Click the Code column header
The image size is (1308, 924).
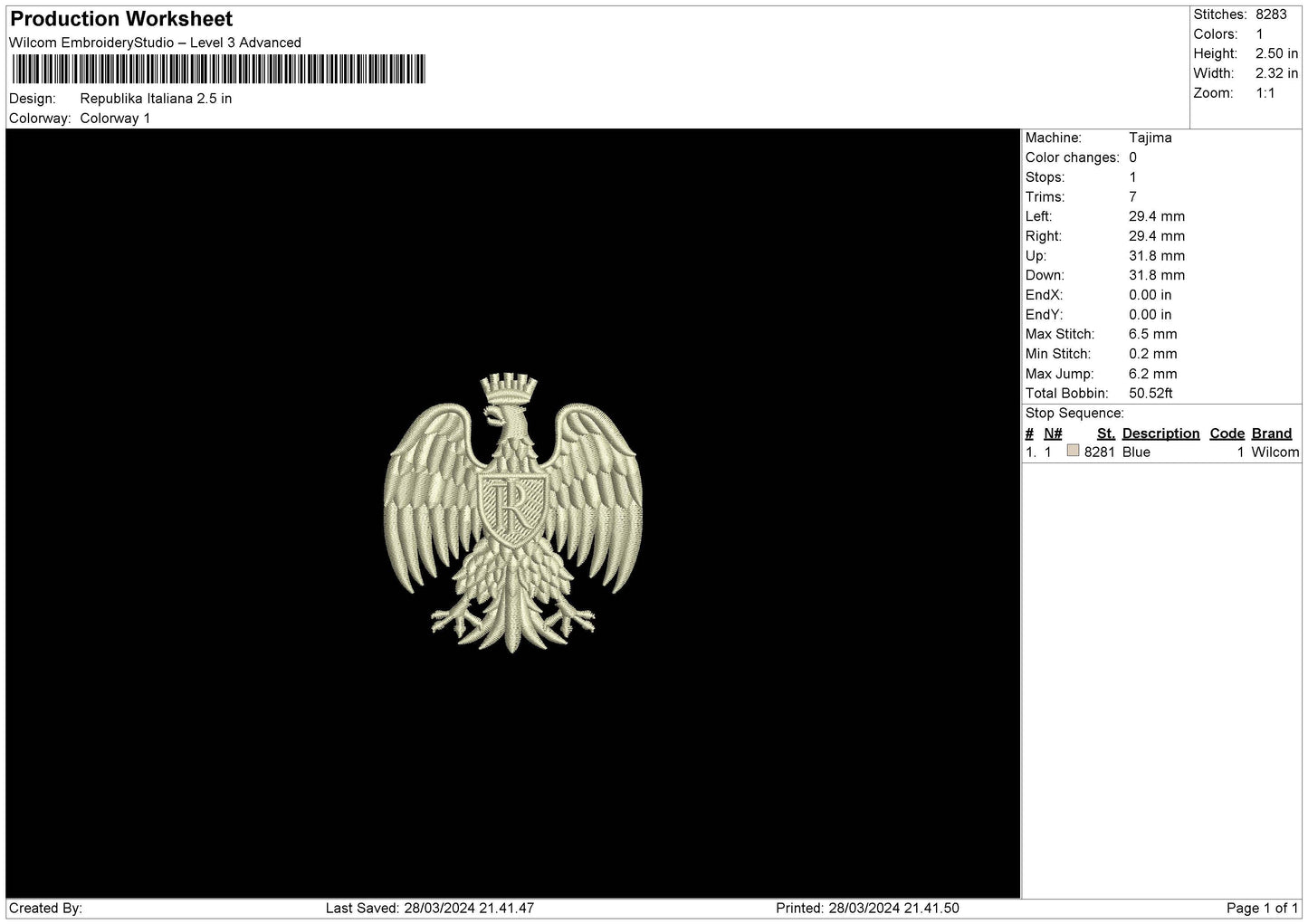tap(1227, 433)
